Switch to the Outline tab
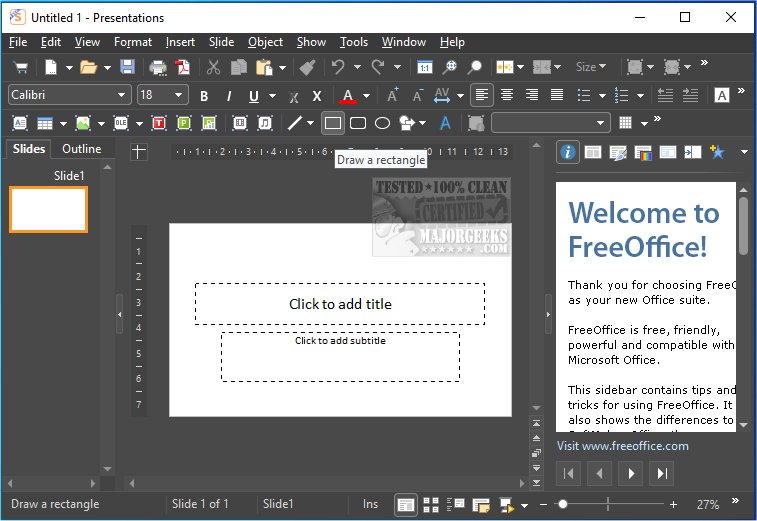The width and height of the screenshot is (757, 521). pyautogui.click(x=82, y=149)
